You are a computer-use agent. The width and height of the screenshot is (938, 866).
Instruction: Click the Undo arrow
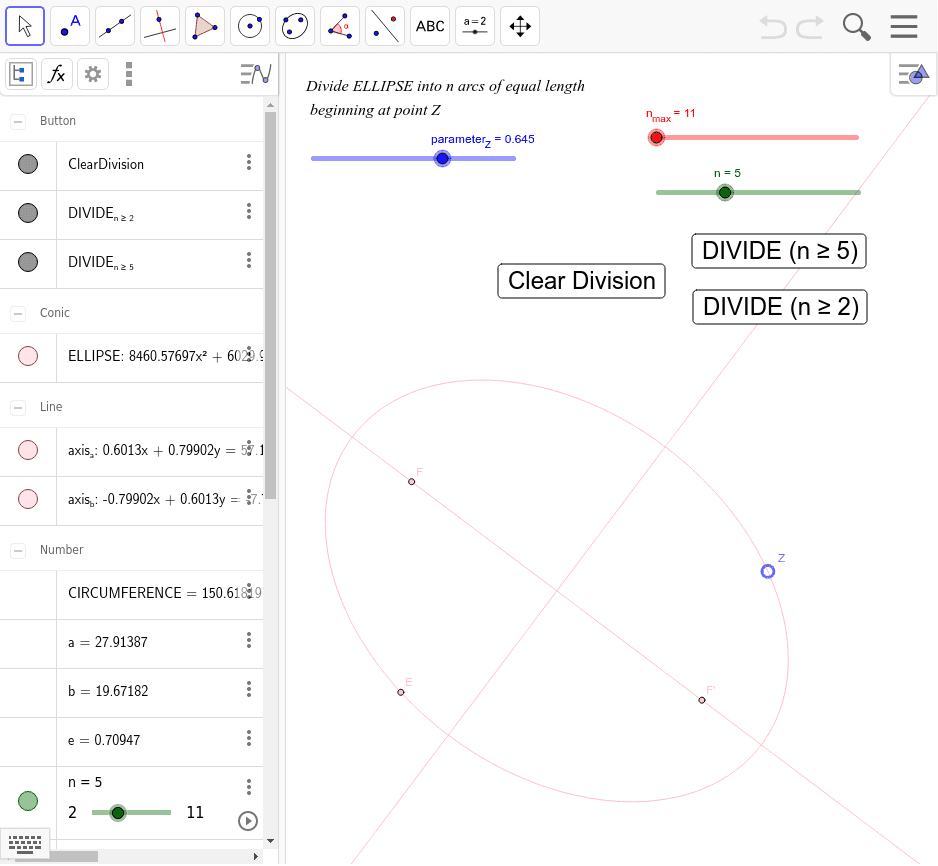773,27
